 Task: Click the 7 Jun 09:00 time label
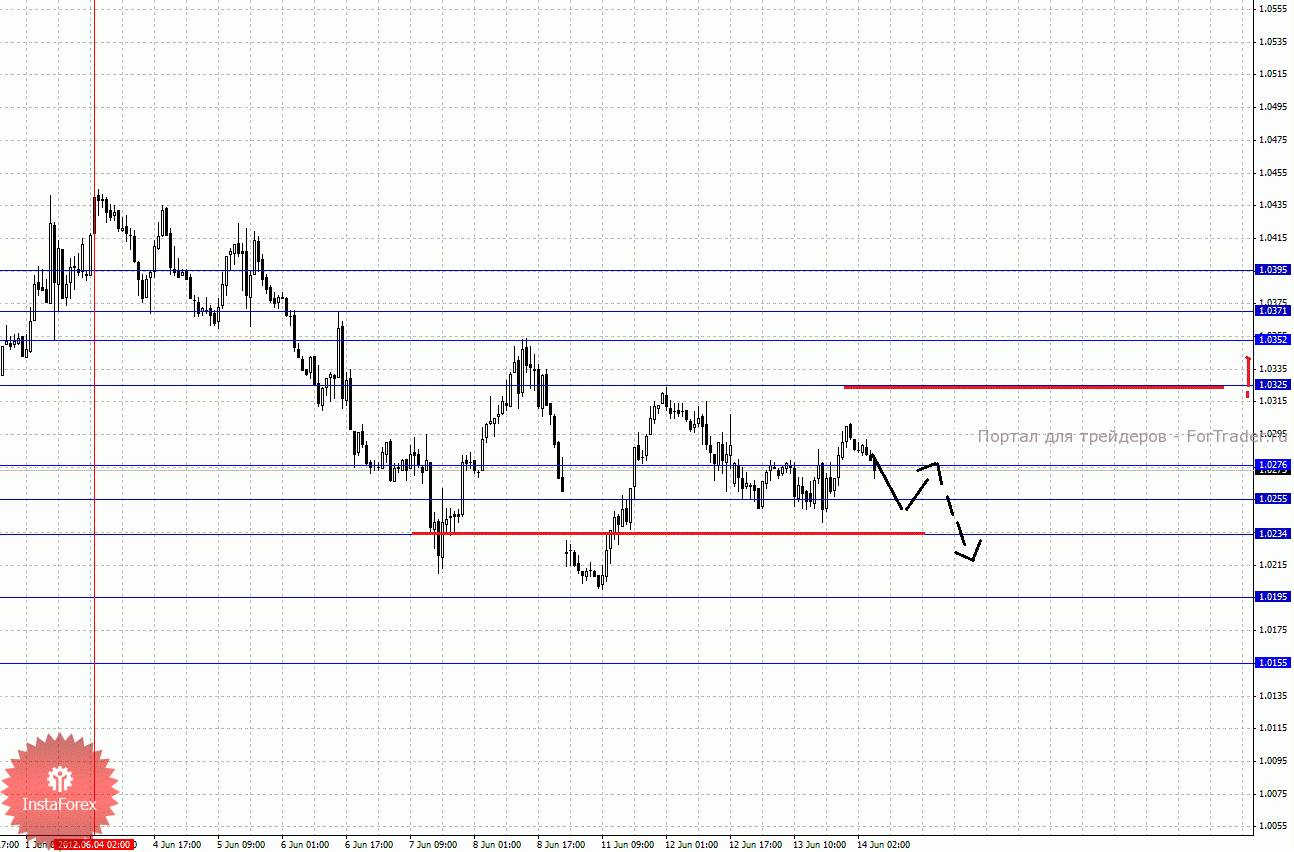tap(433, 845)
